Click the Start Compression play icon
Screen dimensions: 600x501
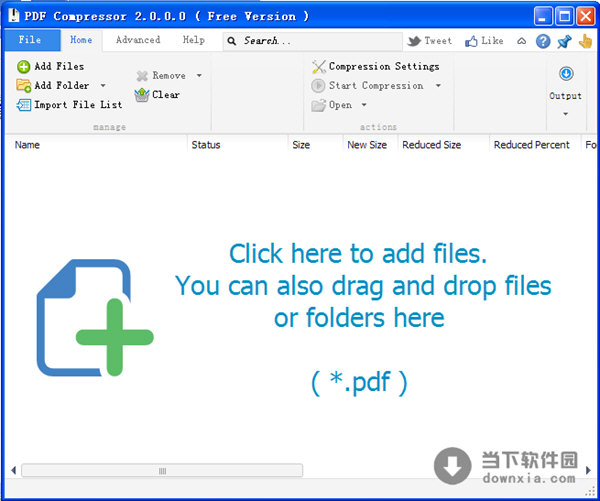tap(318, 85)
